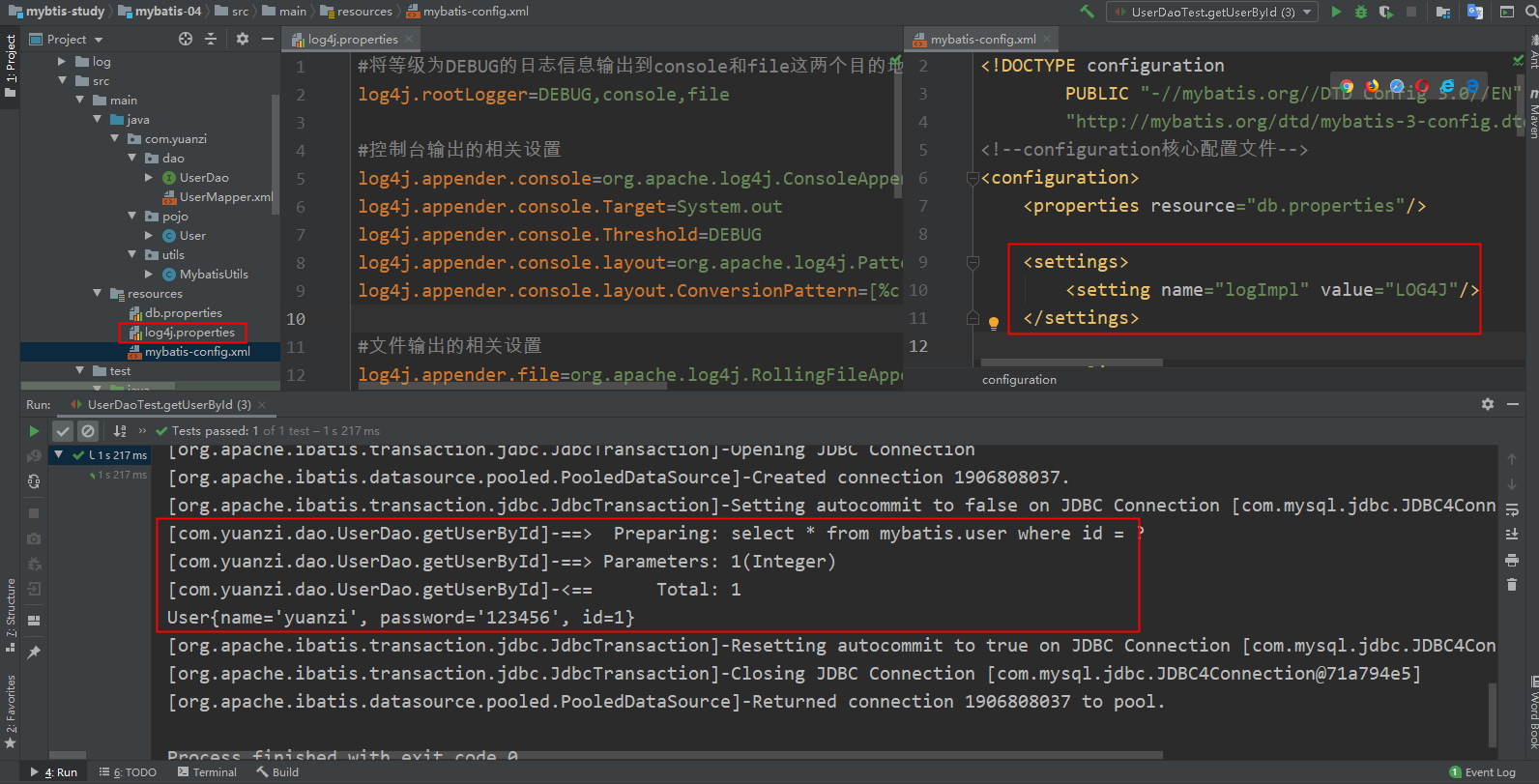Open config in Opera browser icon
The image size is (1539, 784).
point(1422,87)
